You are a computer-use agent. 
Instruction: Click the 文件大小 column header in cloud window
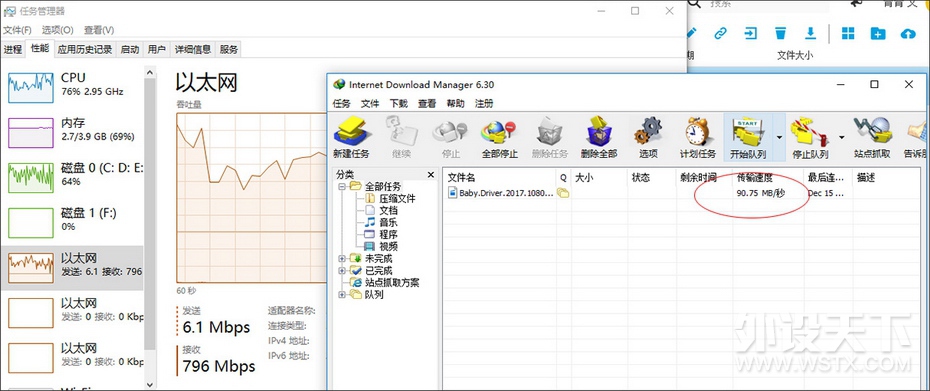(795, 55)
